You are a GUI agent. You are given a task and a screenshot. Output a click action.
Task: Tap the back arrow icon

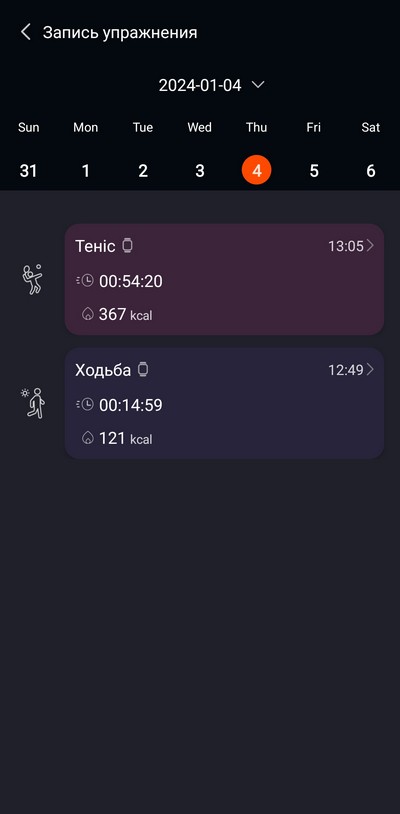(25, 32)
